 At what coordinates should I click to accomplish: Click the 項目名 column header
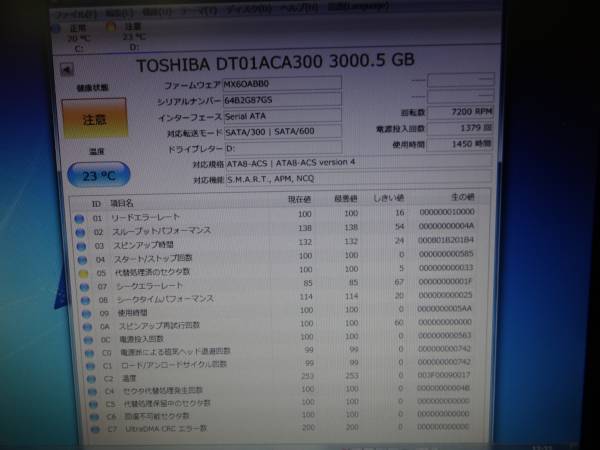point(122,203)
